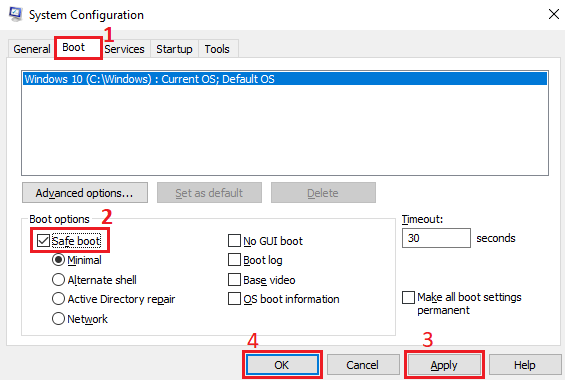The width and height of the screenshot is (565, 380).
Task: Click the Cancel button
Action: [363, 365]
